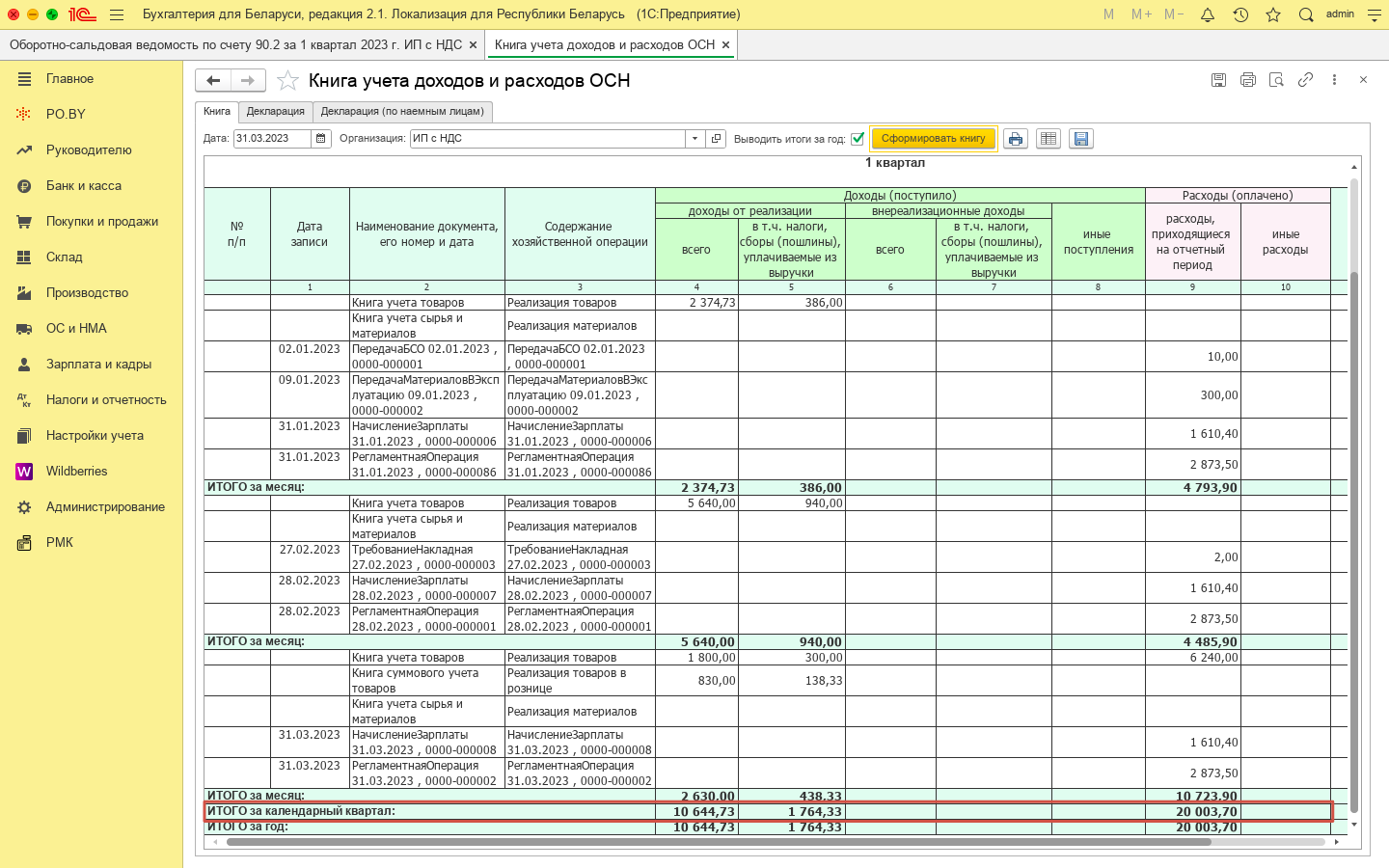Click the horizontal scrollbar of the report

718,842
